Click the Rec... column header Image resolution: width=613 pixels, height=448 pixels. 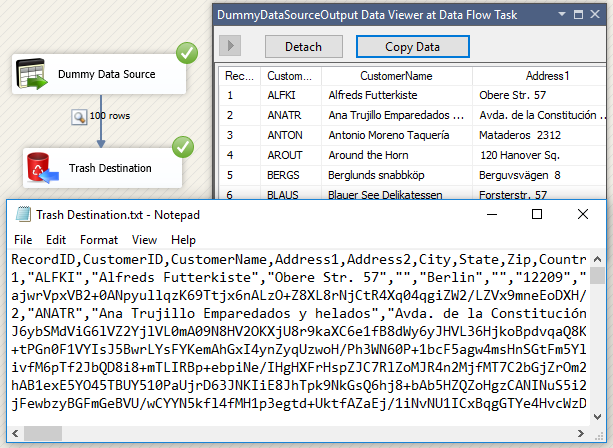click(239, 76)
